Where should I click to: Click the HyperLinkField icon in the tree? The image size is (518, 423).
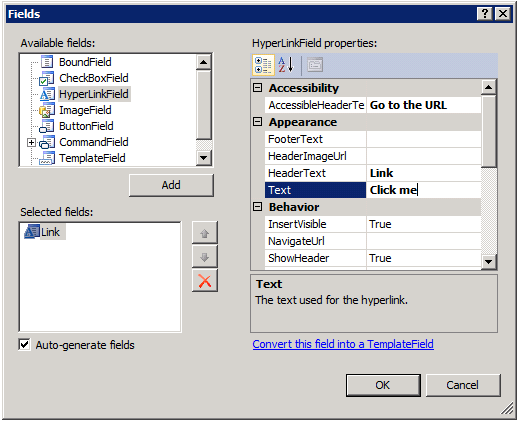click(x=47, y=94)
